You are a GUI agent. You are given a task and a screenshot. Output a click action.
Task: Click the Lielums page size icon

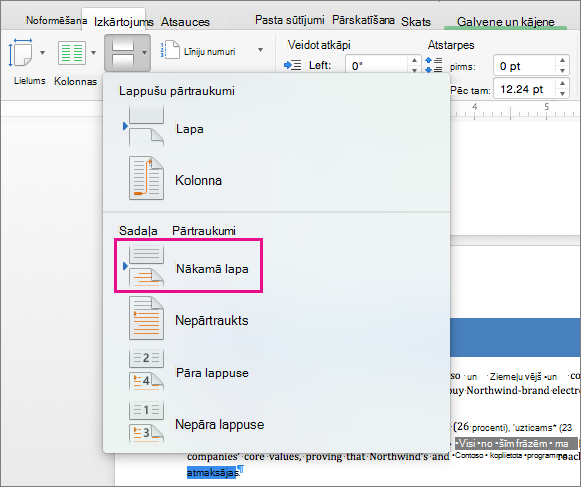click(20, 53)
